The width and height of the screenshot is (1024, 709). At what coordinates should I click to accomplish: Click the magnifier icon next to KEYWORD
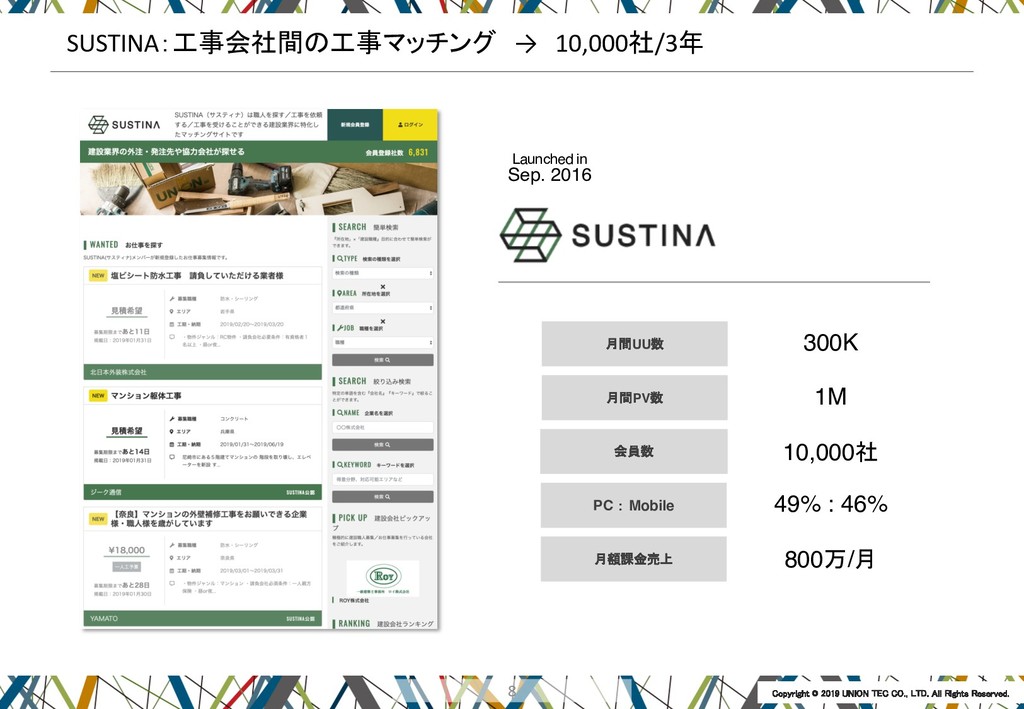click(340, 465)
